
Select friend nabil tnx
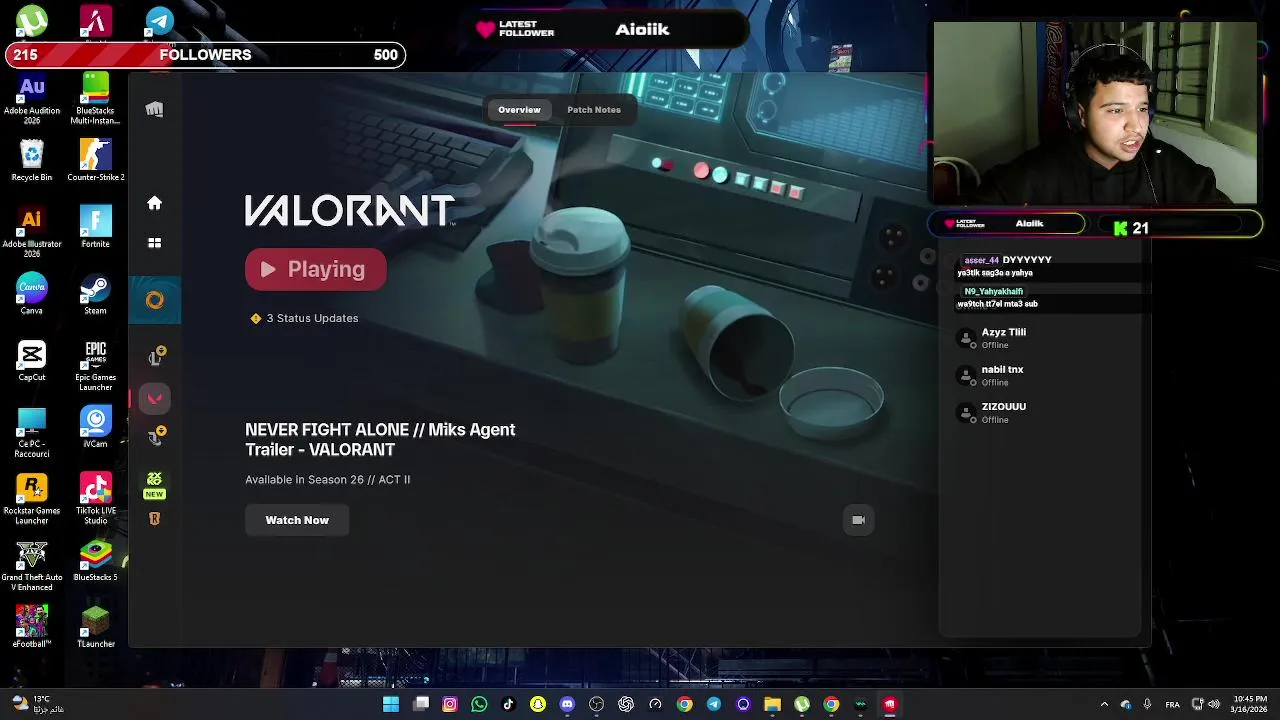1040,375
